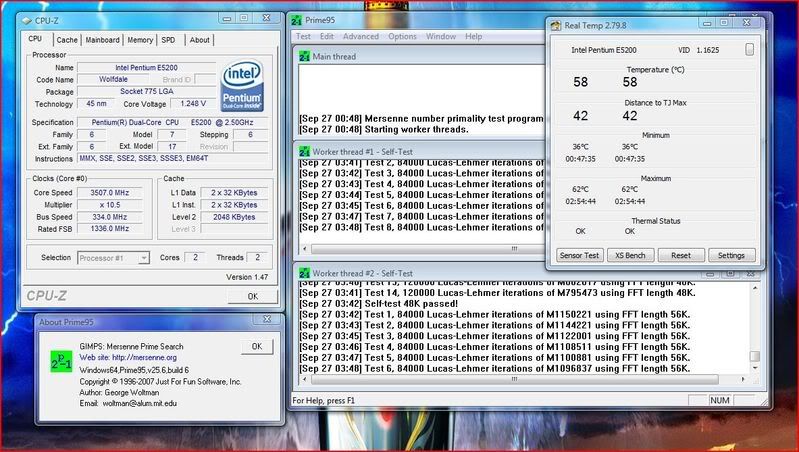Click OK in the About Prime95 dialog
Image resolution: width=799 pixels, height=452 pixels.
(257, 347)
